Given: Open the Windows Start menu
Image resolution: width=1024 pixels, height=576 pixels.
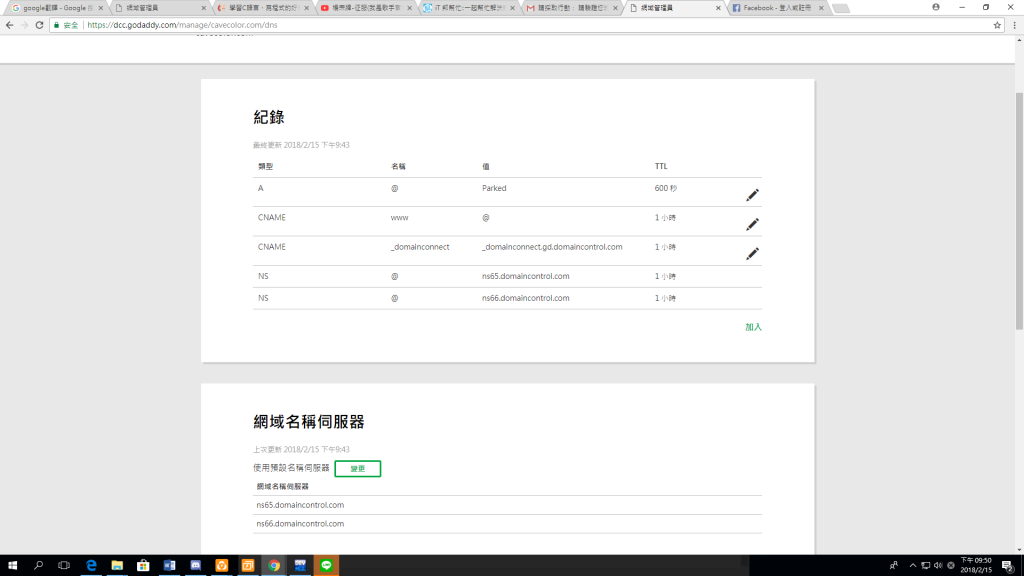Looking at the screenshot, I should click(12, 566).
